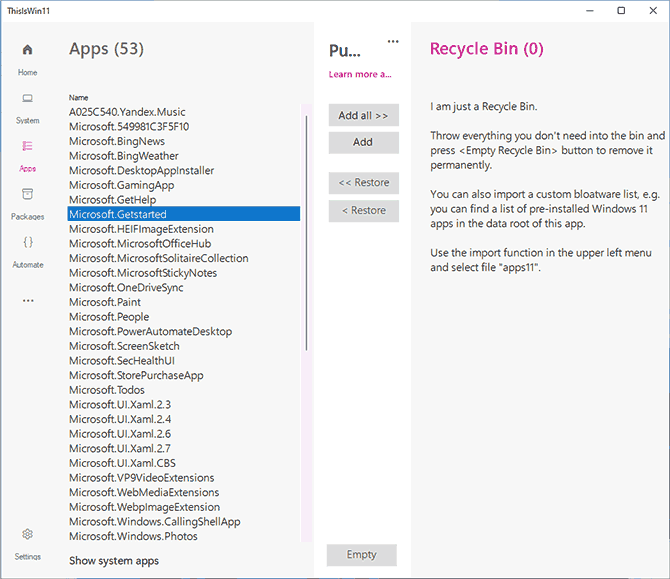The image size is (670, 579).
Task: Open the Packages sidebar icon
Action: (27, 194)
